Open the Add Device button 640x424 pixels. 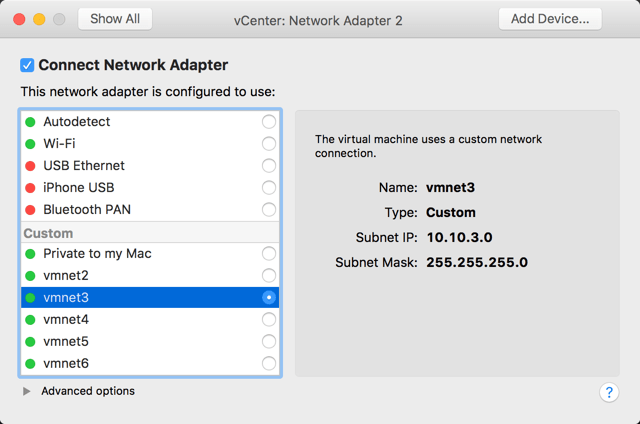click(x=550, y=19)
